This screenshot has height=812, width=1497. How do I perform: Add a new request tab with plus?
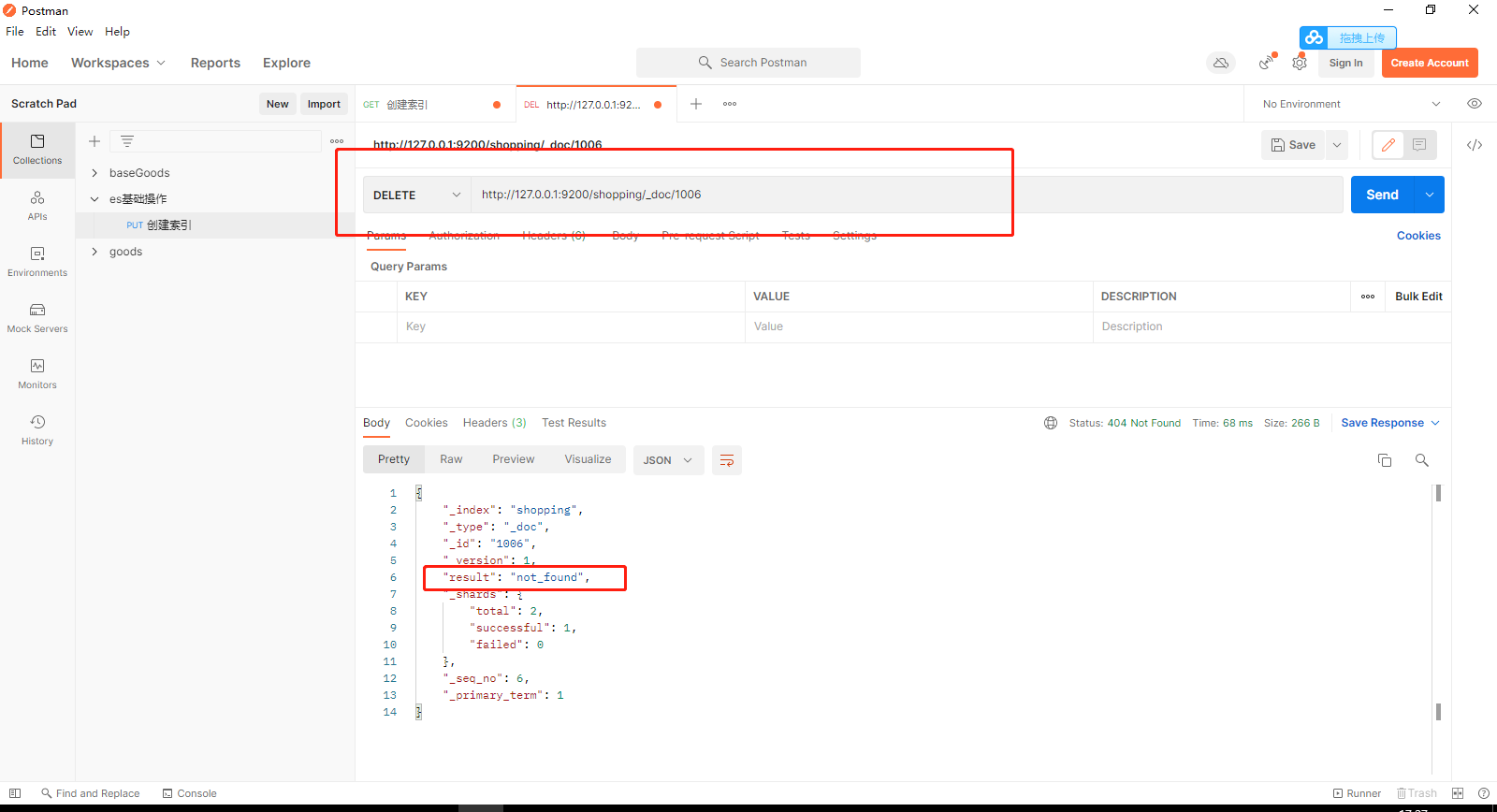pyautogui.click(x=696, y=104)
